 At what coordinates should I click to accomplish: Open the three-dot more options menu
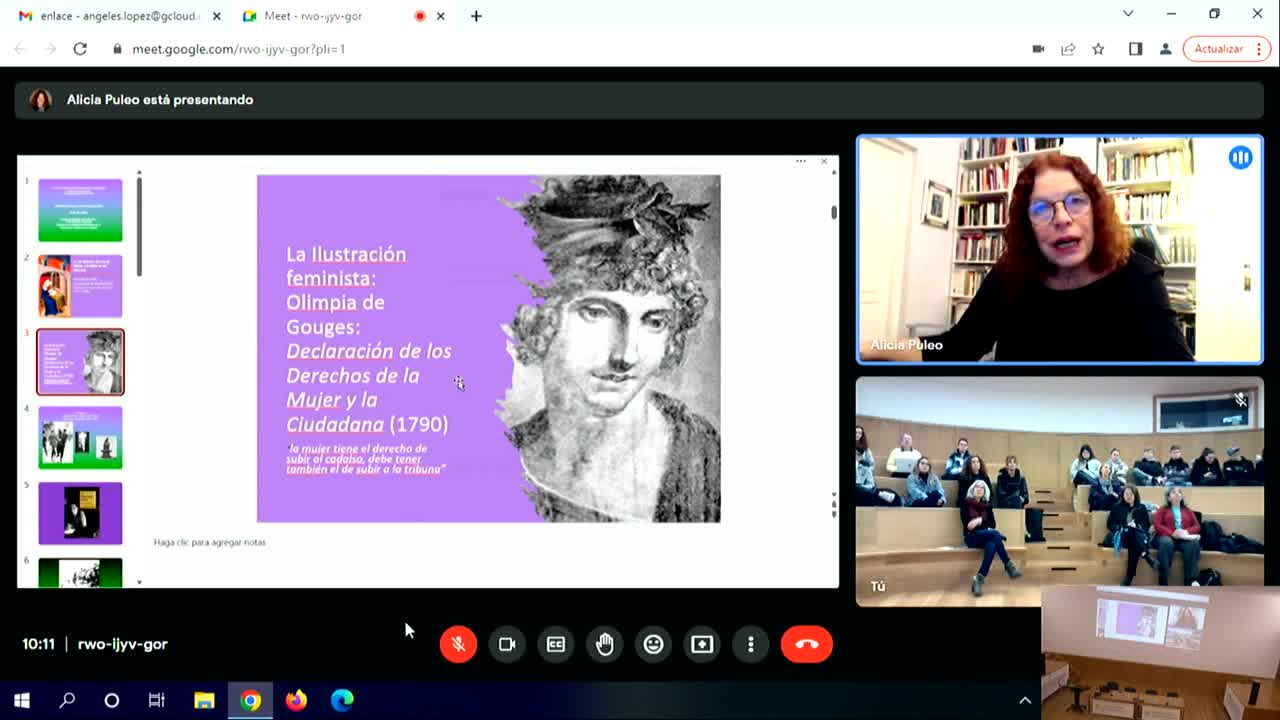pyautogui.click(x=751, y=644)
